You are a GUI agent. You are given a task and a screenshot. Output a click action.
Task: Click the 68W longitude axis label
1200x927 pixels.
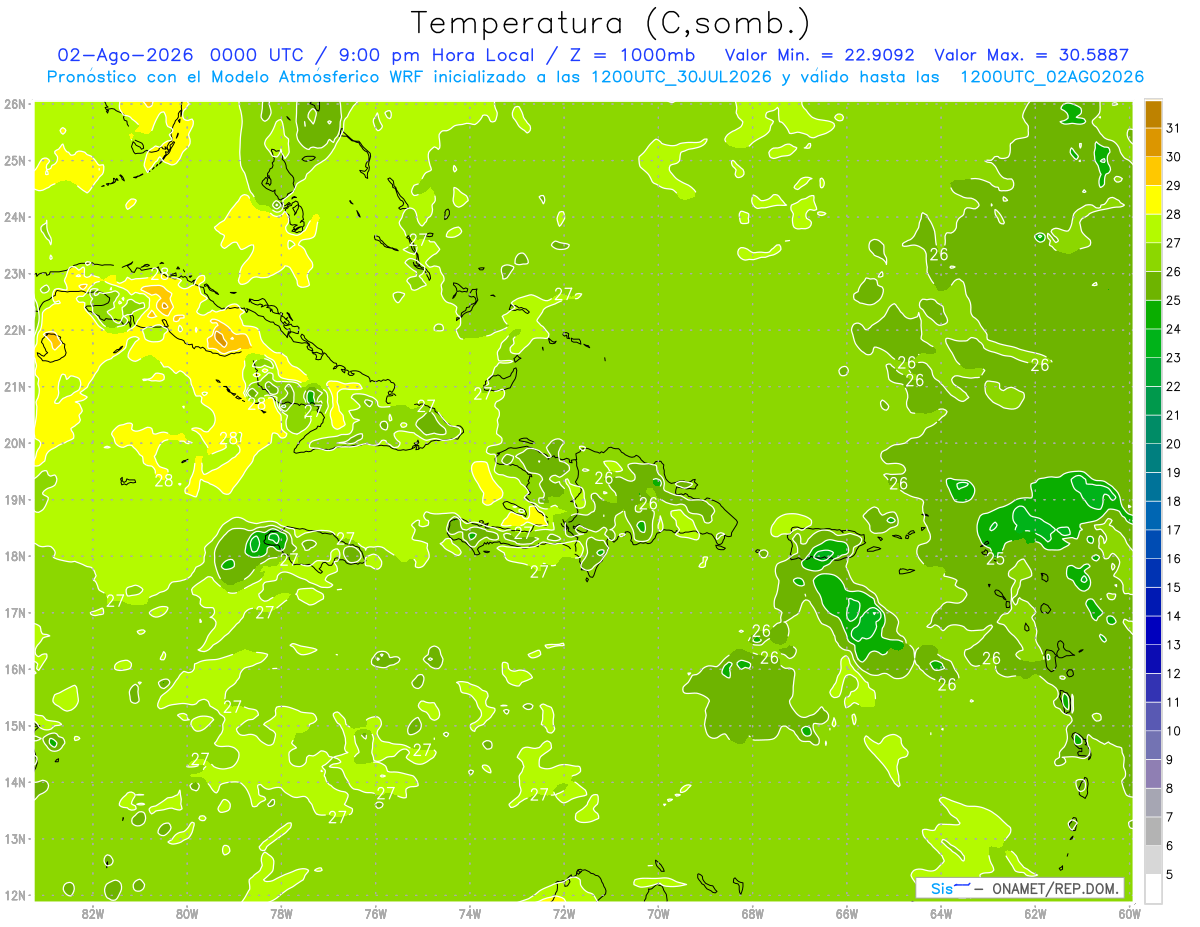coord(753,913)
